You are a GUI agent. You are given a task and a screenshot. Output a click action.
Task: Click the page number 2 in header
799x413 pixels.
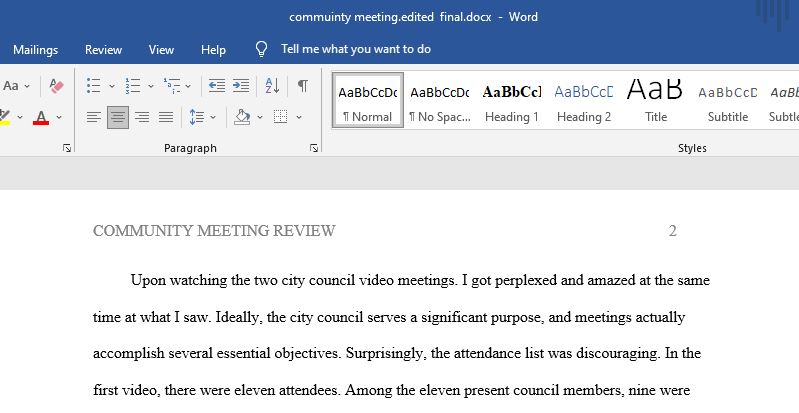[x=673, y=231]
